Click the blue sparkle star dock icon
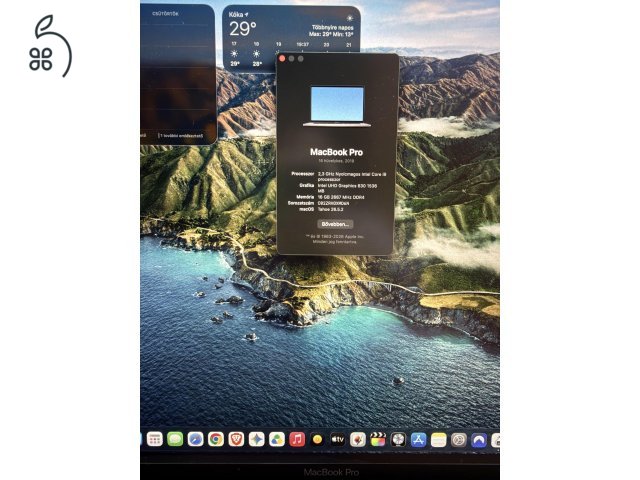 256,440
